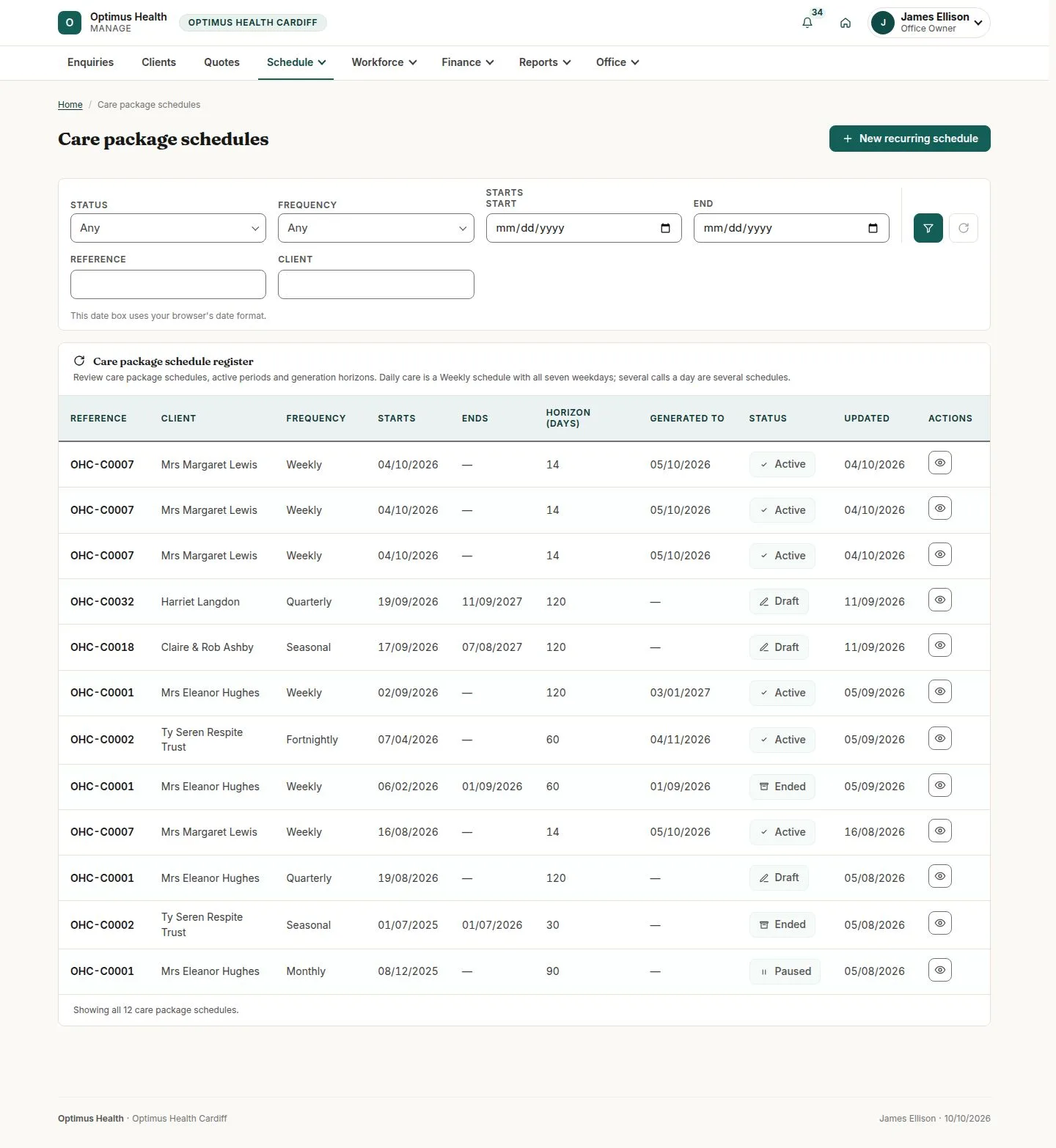1056x1148 pixels.
Task: Click the Monthly frequency cell
Action: (306, 971)
